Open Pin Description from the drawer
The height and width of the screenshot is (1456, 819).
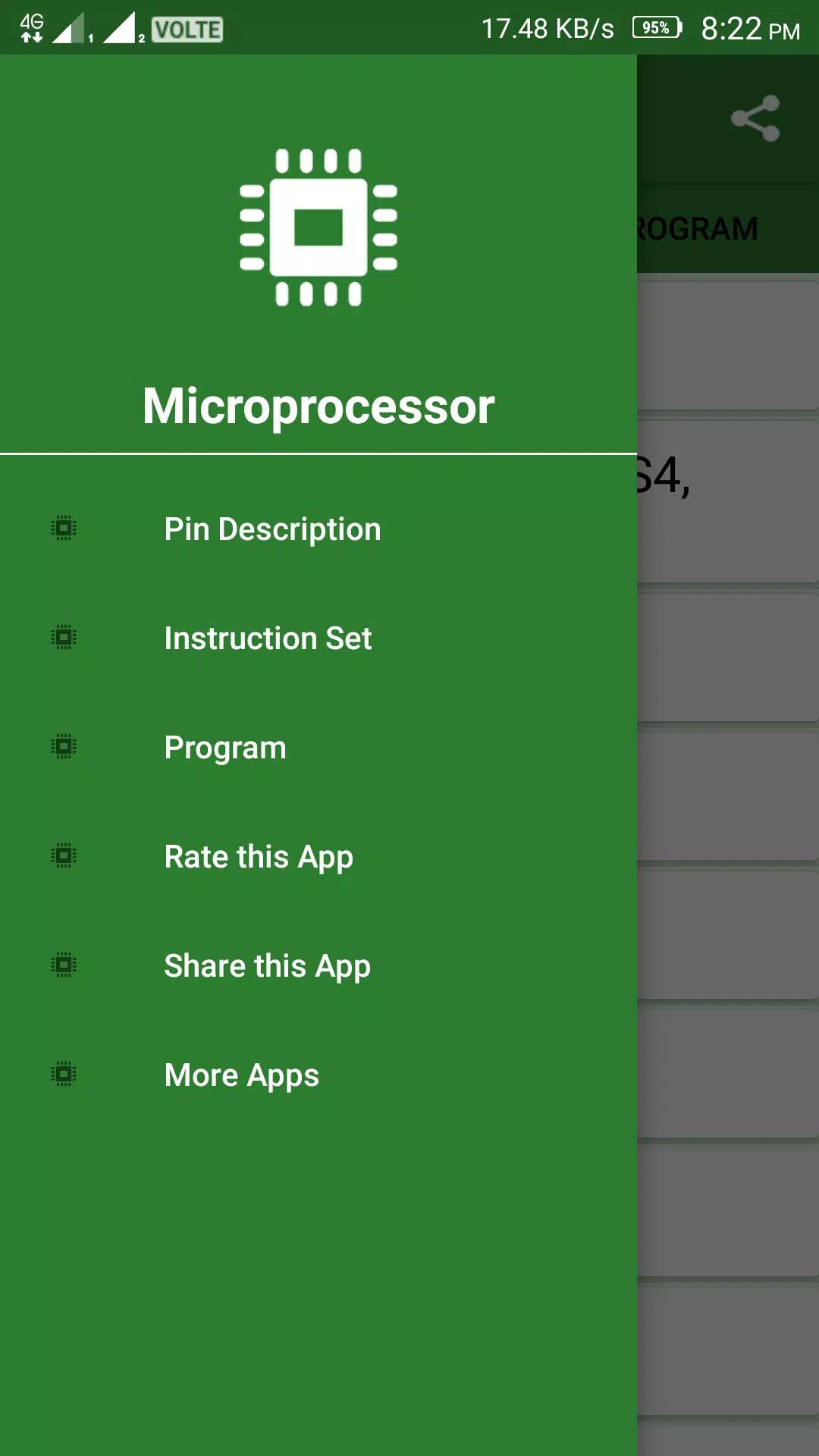(318, 529)
